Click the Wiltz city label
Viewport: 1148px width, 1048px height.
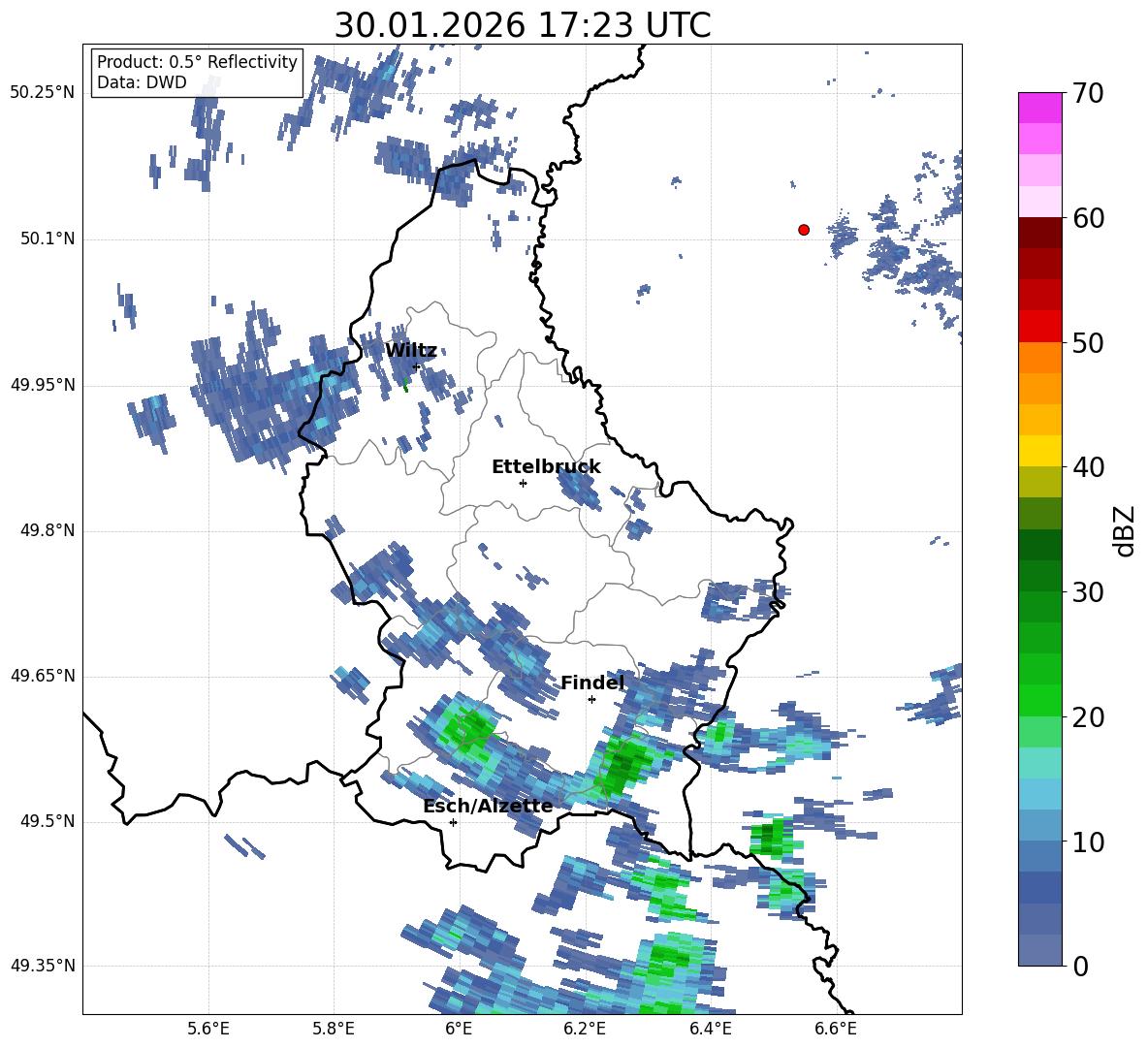click(x=411, y=351)
